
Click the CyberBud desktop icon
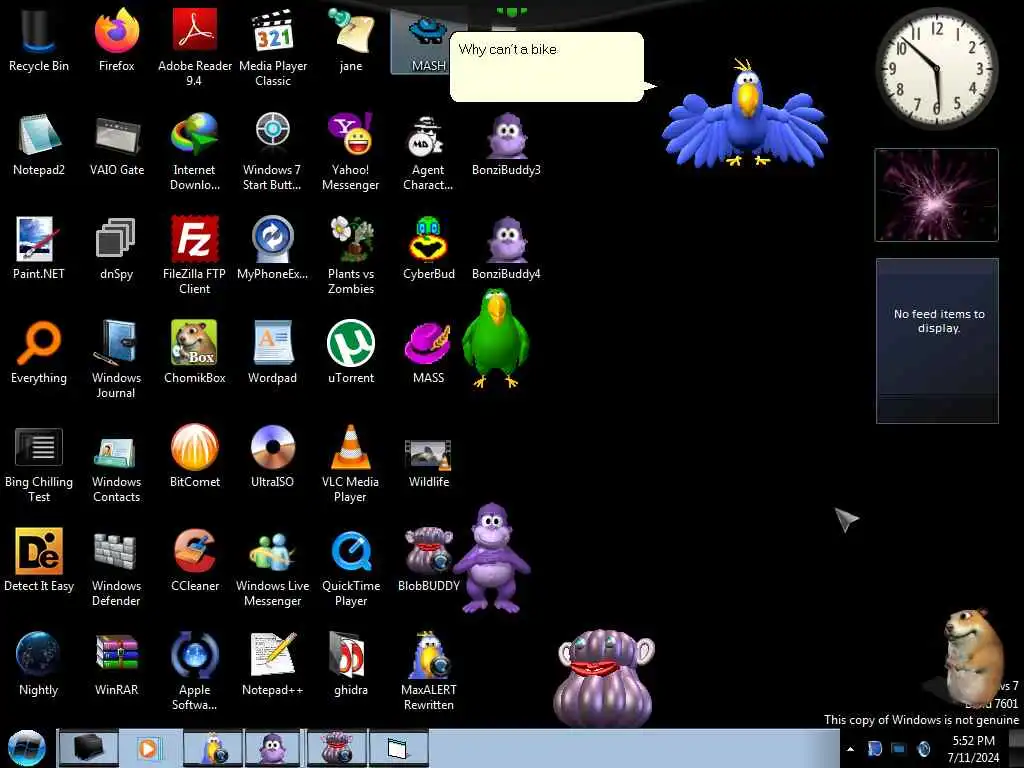[428, 248]
